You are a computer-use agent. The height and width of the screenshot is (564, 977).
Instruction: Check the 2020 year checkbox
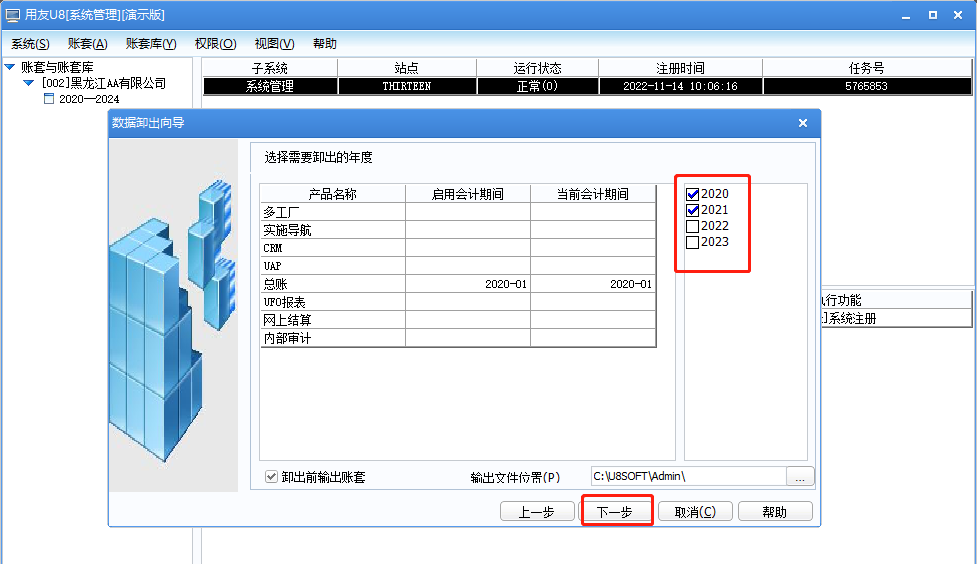point(692,194)
